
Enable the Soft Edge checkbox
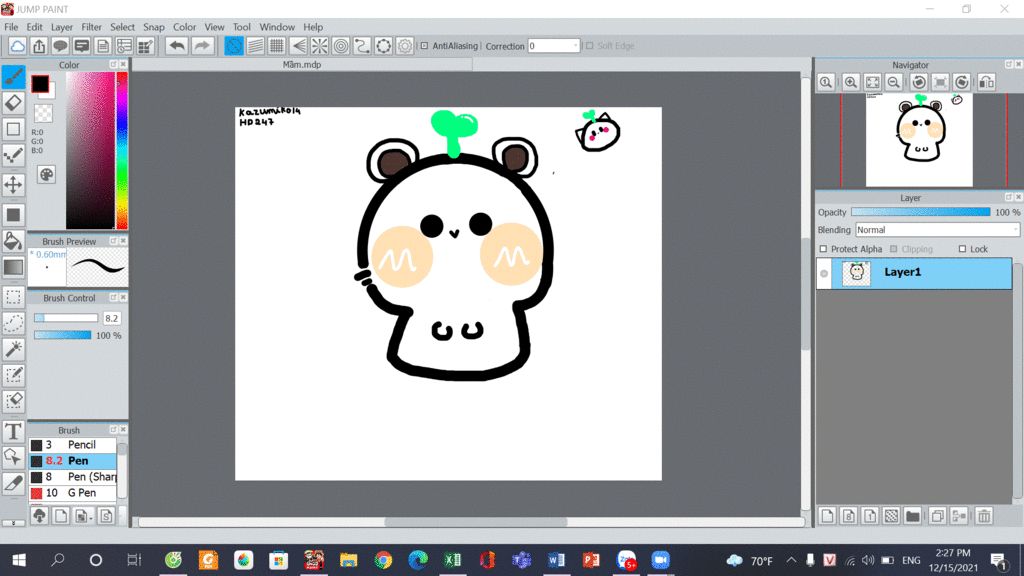[x=590, y=46]
